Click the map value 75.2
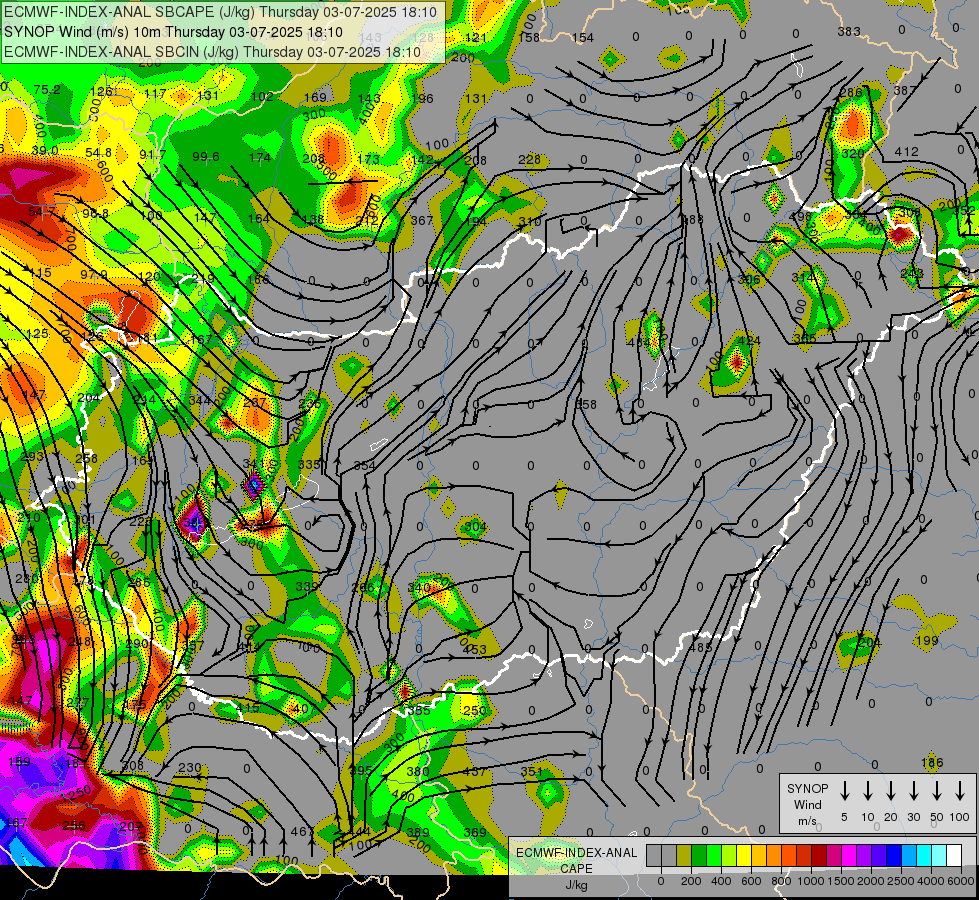The image size is (979, 900). click(x=47, y=90)
